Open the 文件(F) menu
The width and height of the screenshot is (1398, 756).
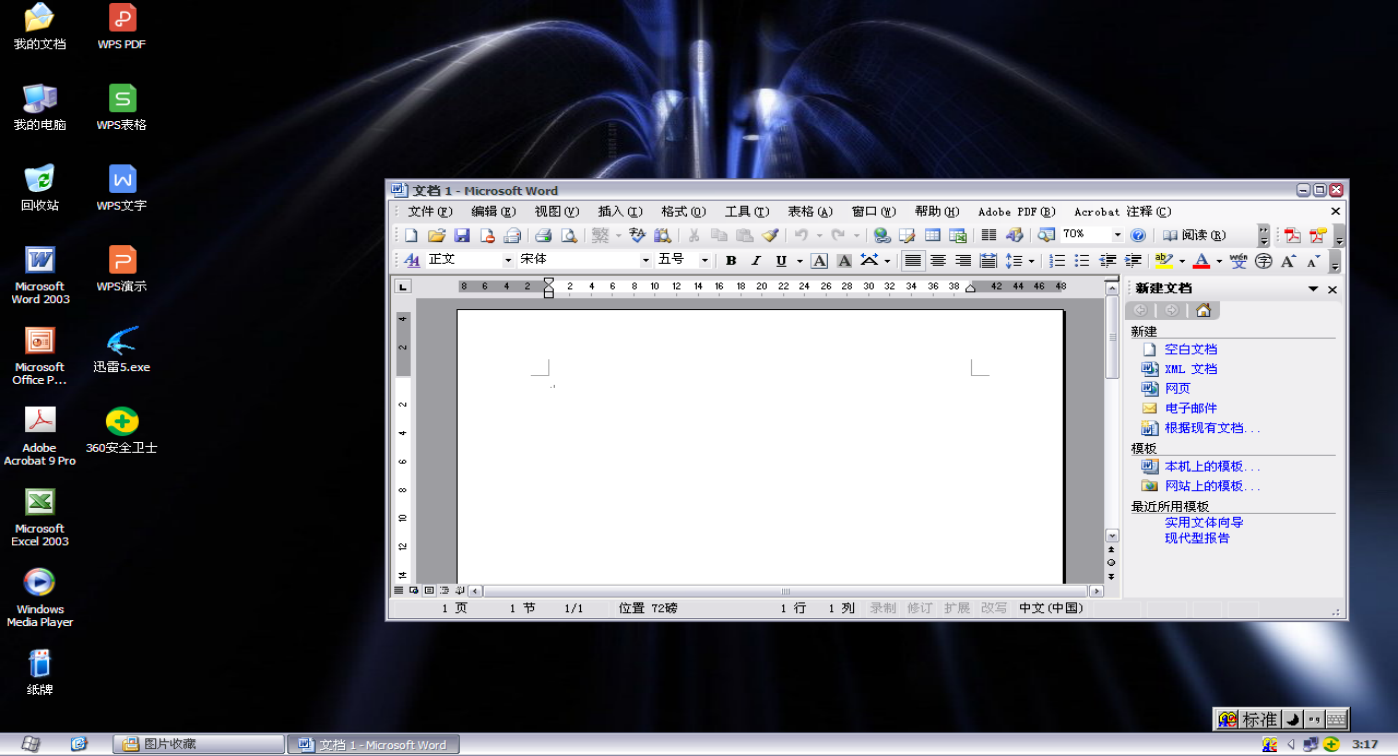tap(430, 212)
